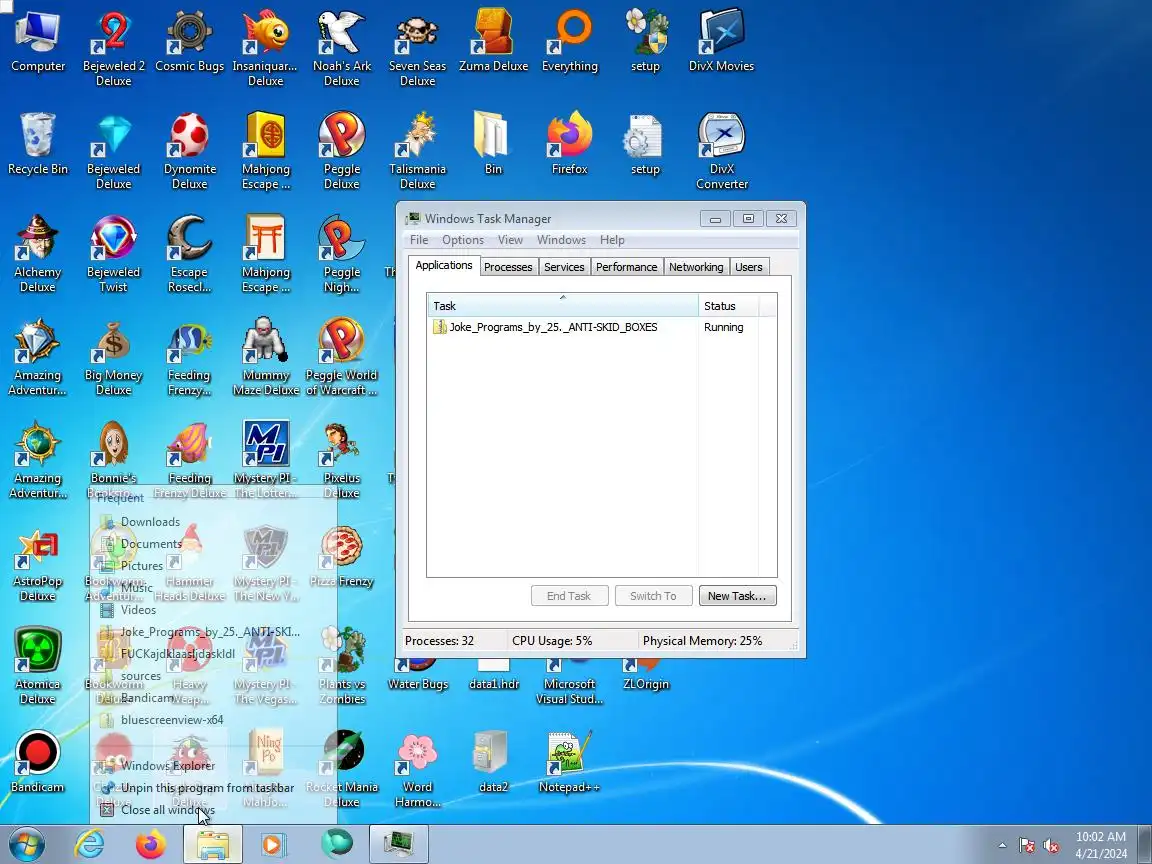Open Videos from the jump list
Screen dimensions: 1152x864
pyautogui.click(x=213, y=610)
